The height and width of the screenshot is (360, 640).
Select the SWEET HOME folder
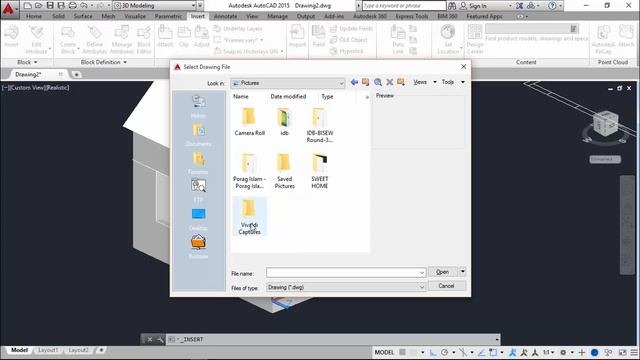point(320,171)
